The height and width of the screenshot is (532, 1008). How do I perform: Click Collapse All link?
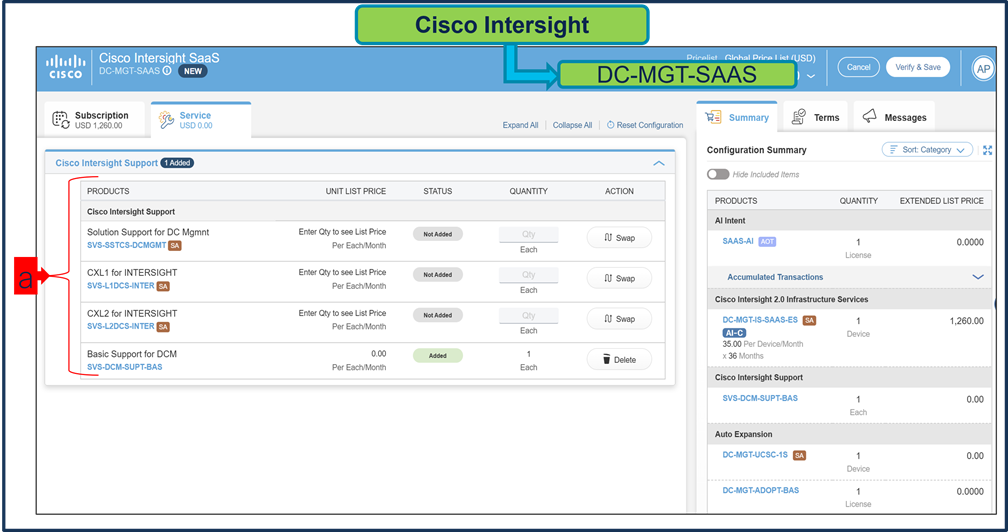572,125
